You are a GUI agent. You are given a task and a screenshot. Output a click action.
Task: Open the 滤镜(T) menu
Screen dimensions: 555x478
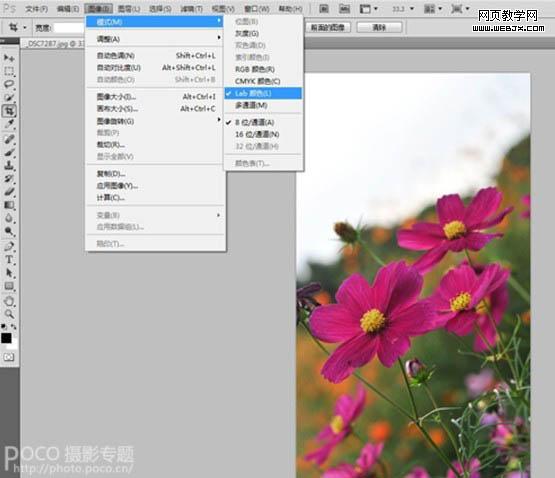pos(191,9)
